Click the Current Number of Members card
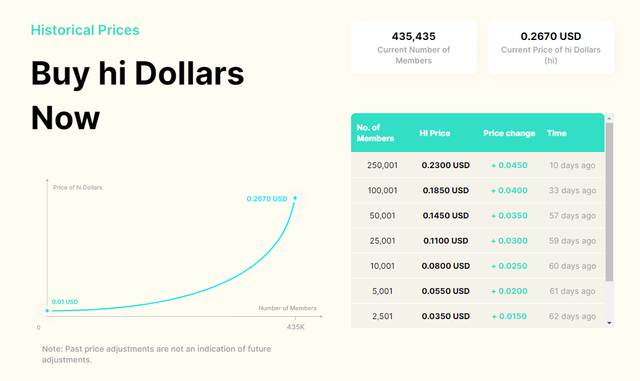Image resolution: width=640 pixels, height=381 pixels. 413,47
